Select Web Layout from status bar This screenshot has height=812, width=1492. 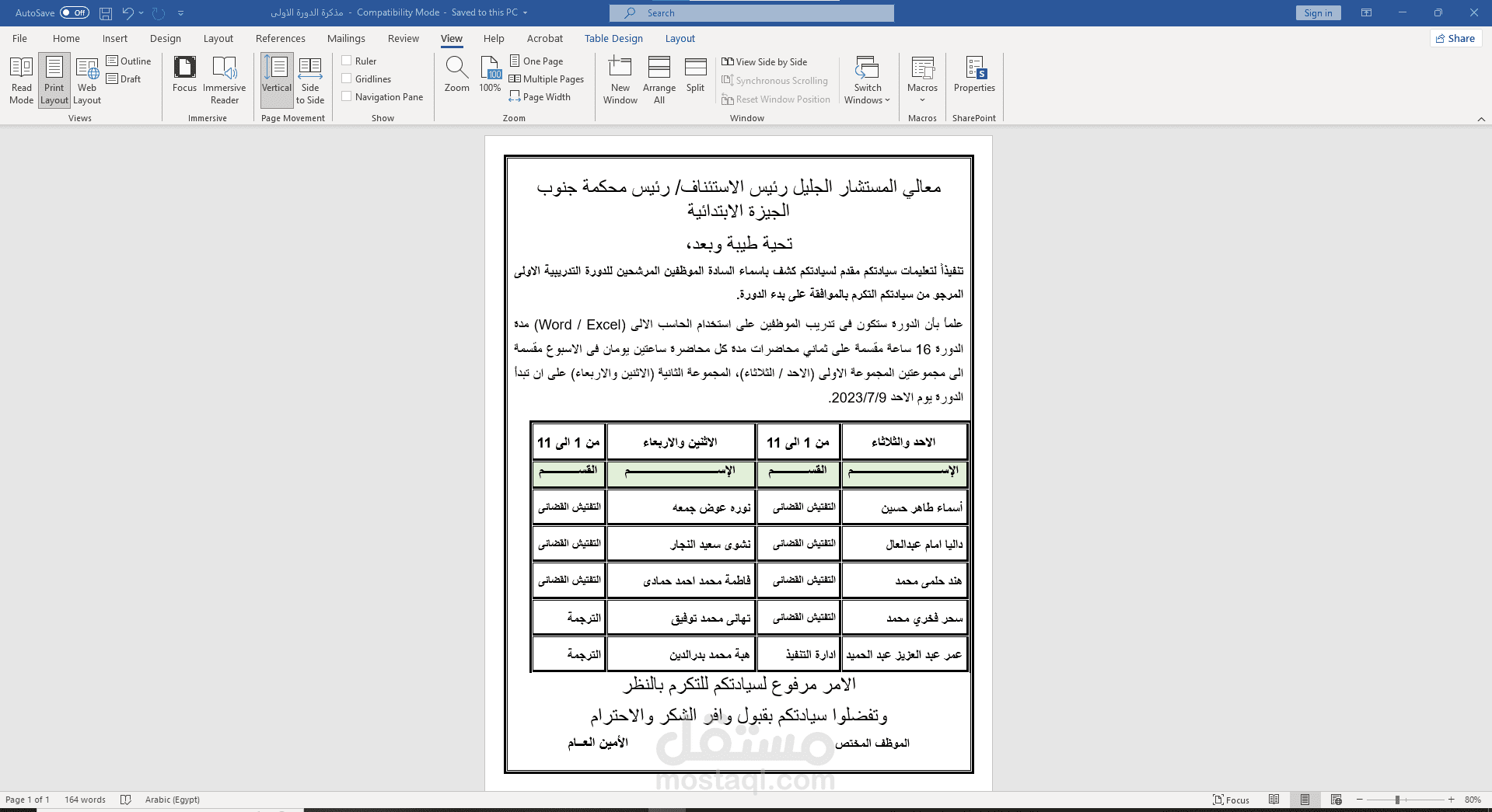click(1336, 800)
